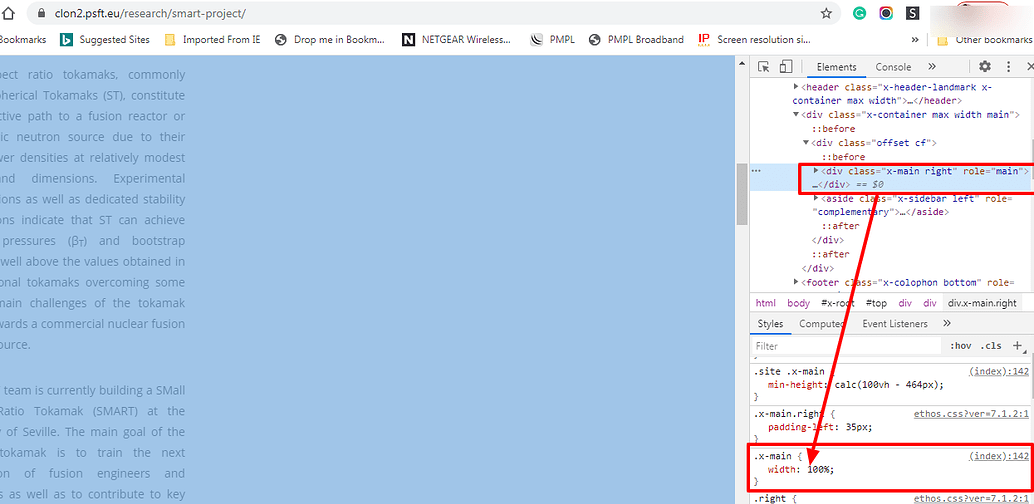Open the NETGEAR Wireless bookmark
The width and height of the screenshot is (1034, 504).
click(x=456, y=40)
